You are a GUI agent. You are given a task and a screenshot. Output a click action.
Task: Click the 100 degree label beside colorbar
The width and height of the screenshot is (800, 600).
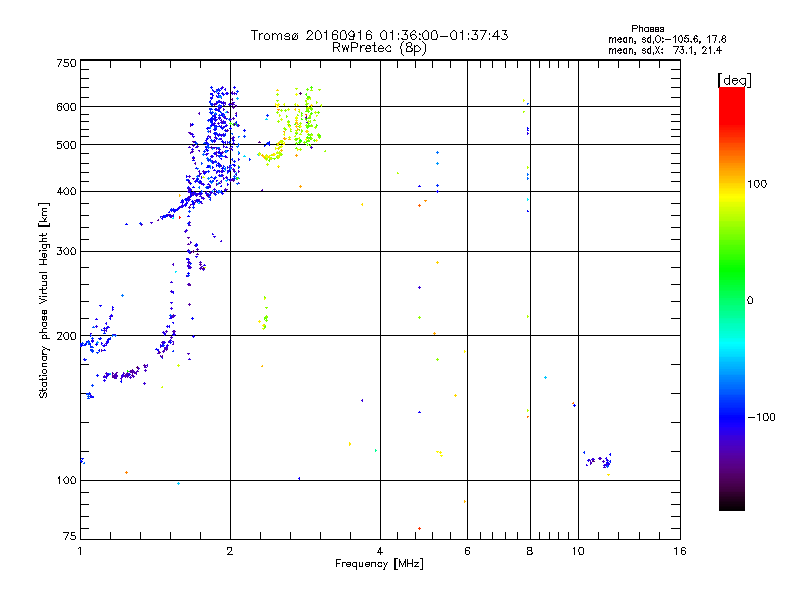pos(757,184)
